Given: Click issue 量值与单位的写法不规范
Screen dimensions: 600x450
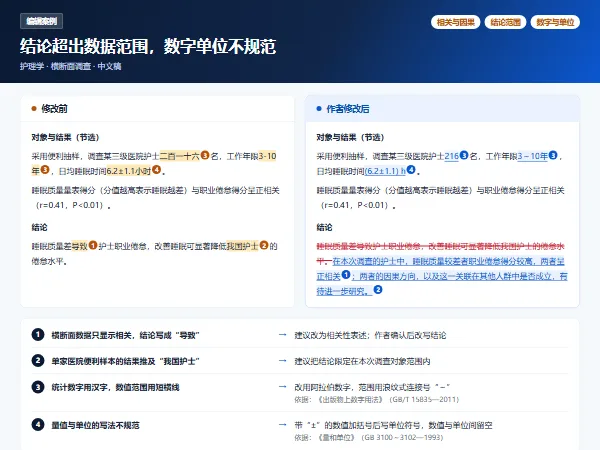Looking at the screenshot, I should pyautogui.click(x=95, y=425).
